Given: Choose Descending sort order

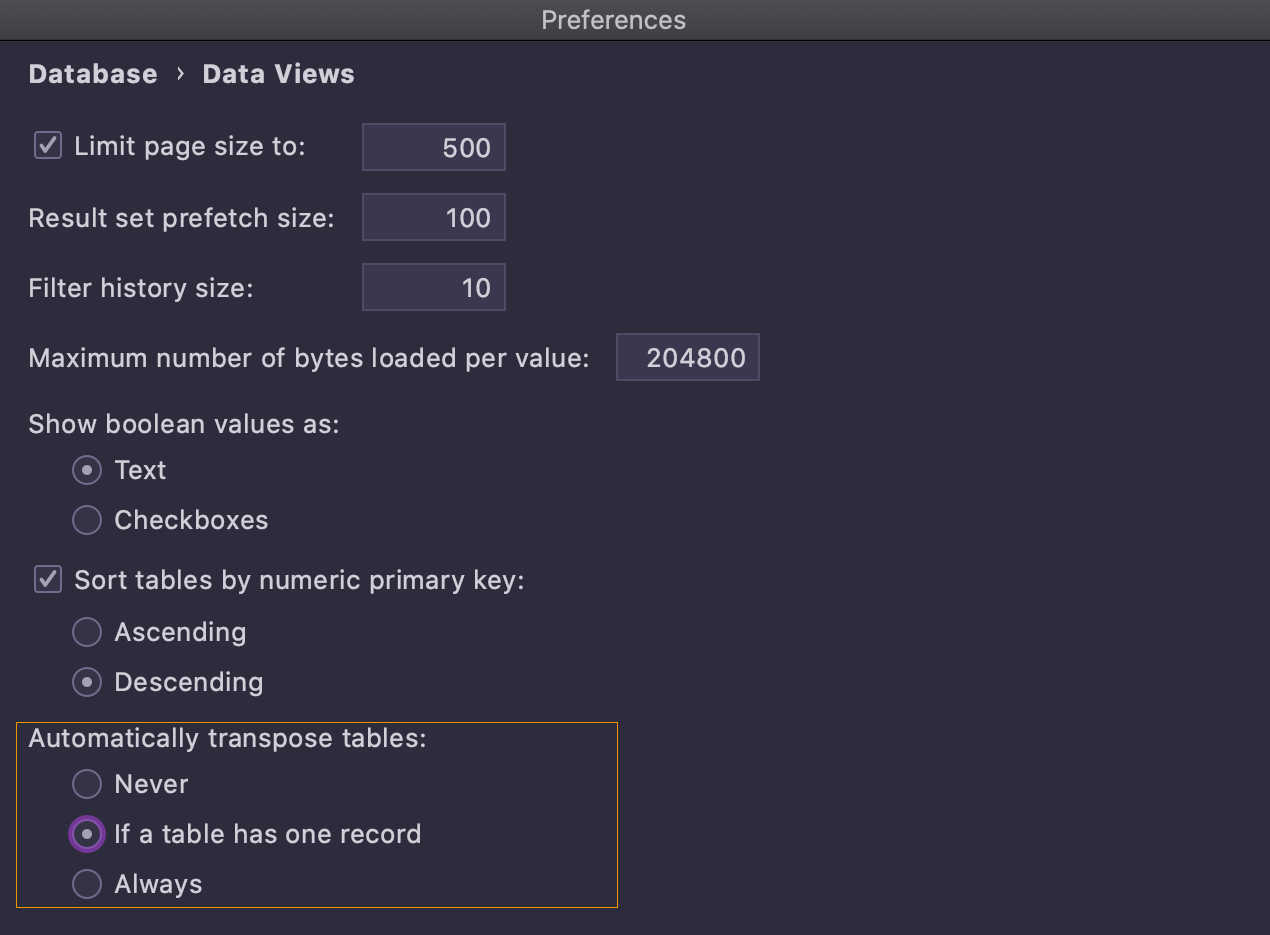Looking at the screenshot, I should [87, 682].
